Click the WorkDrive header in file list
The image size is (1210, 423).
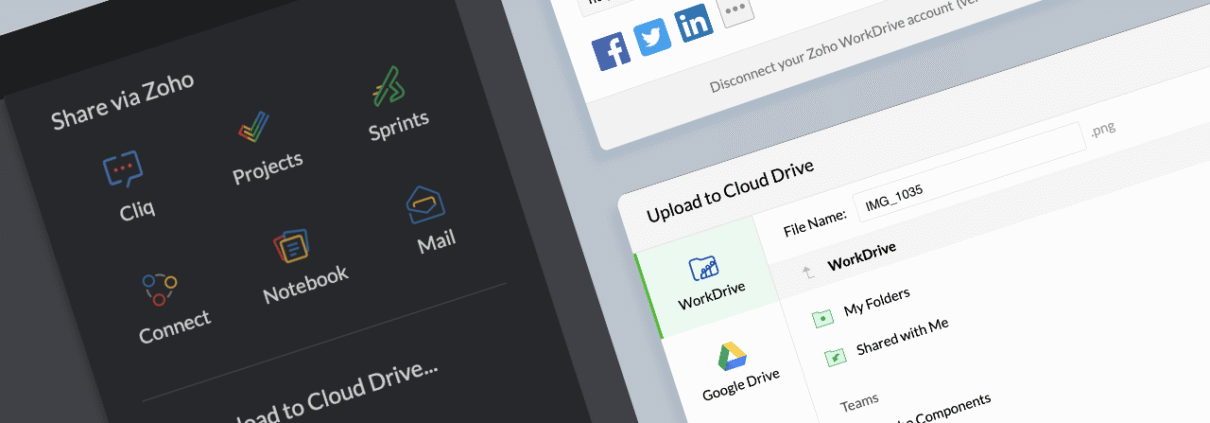pos(861,255)
